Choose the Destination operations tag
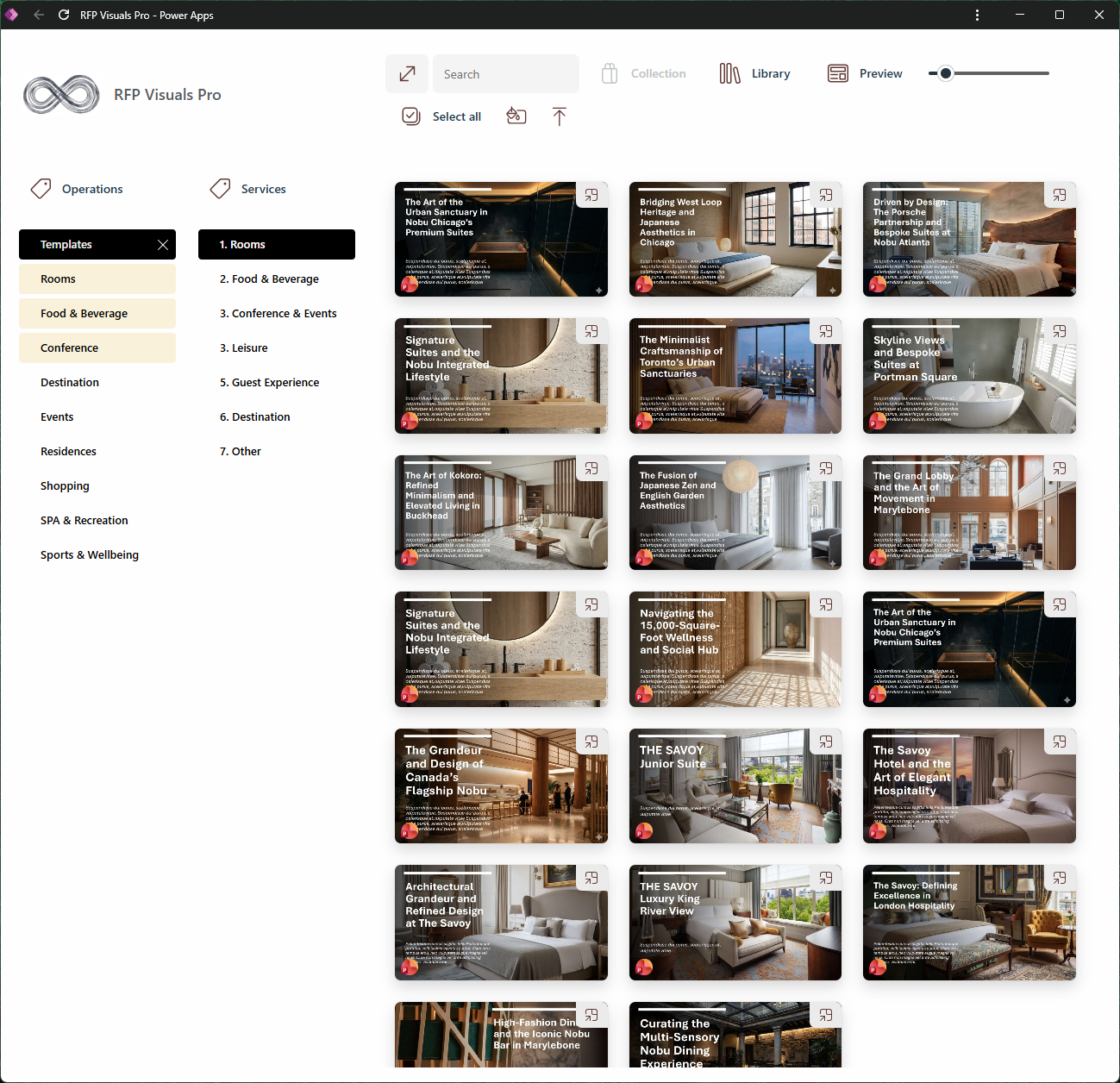 [x=97, y=383]
